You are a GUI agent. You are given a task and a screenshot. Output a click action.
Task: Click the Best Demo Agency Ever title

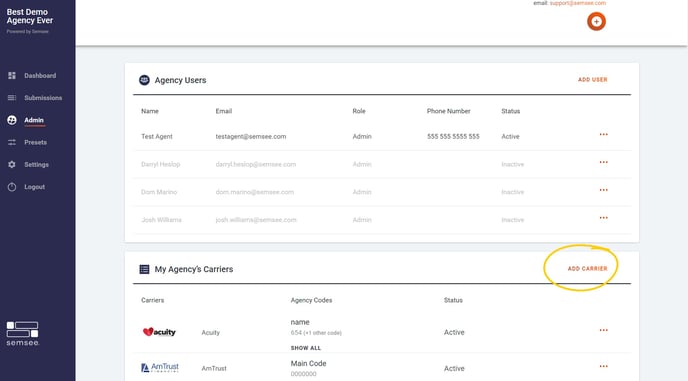click(x=29, y=16)
